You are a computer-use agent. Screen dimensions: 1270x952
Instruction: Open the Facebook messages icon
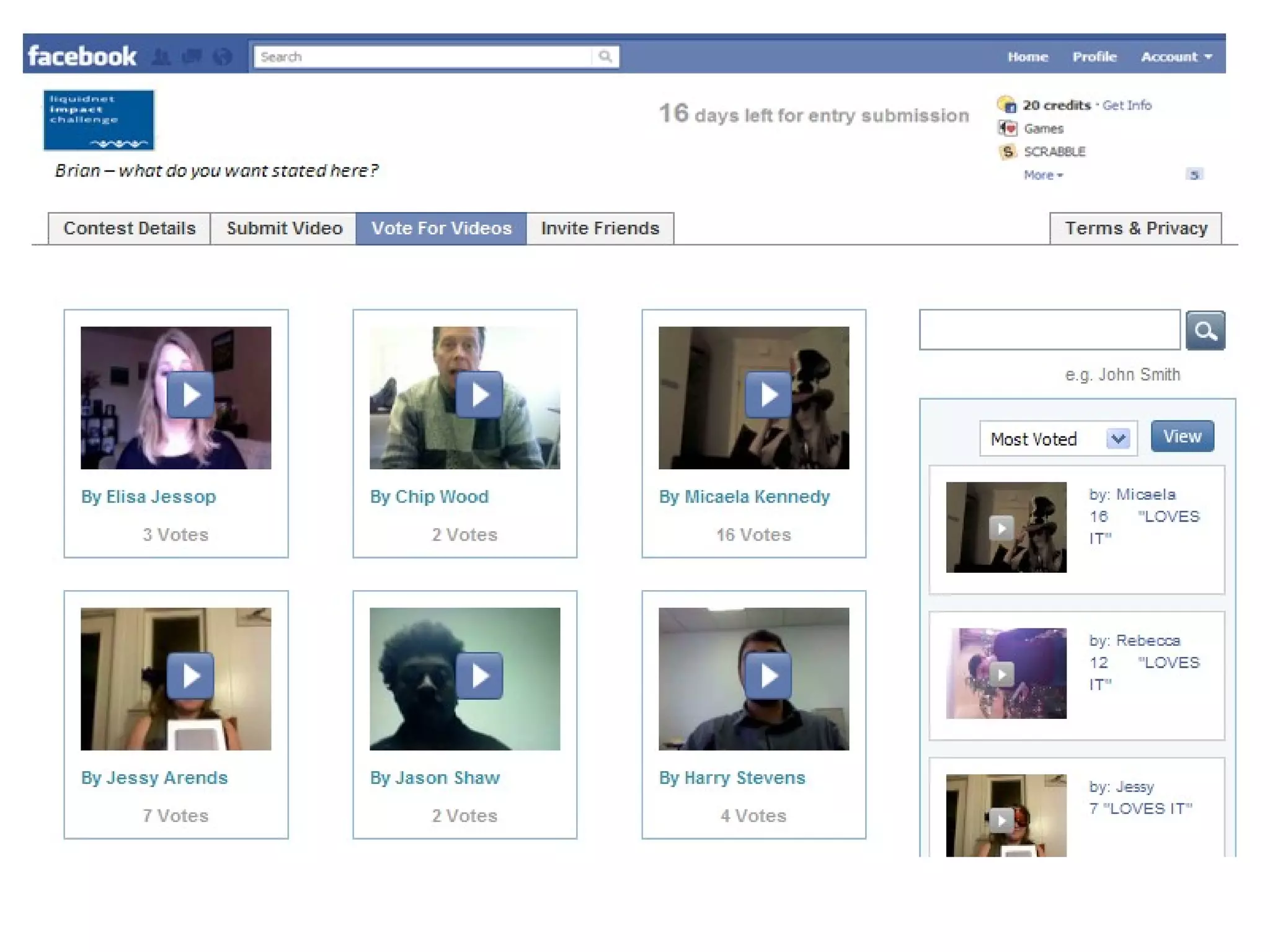click(x=192, y=57)
